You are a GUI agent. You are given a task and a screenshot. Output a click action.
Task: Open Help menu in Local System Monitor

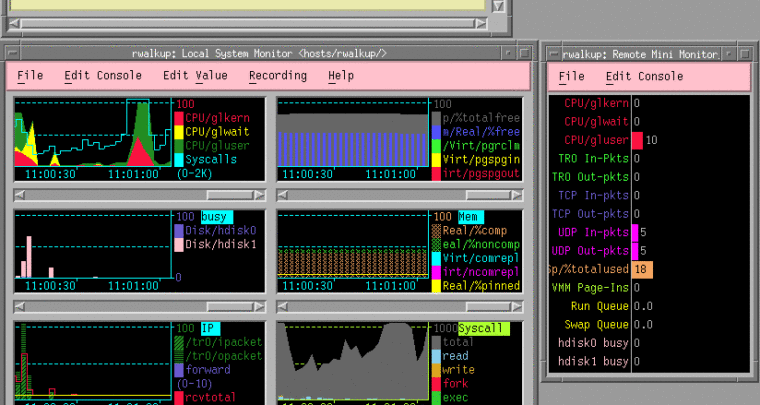coord(341,75)
